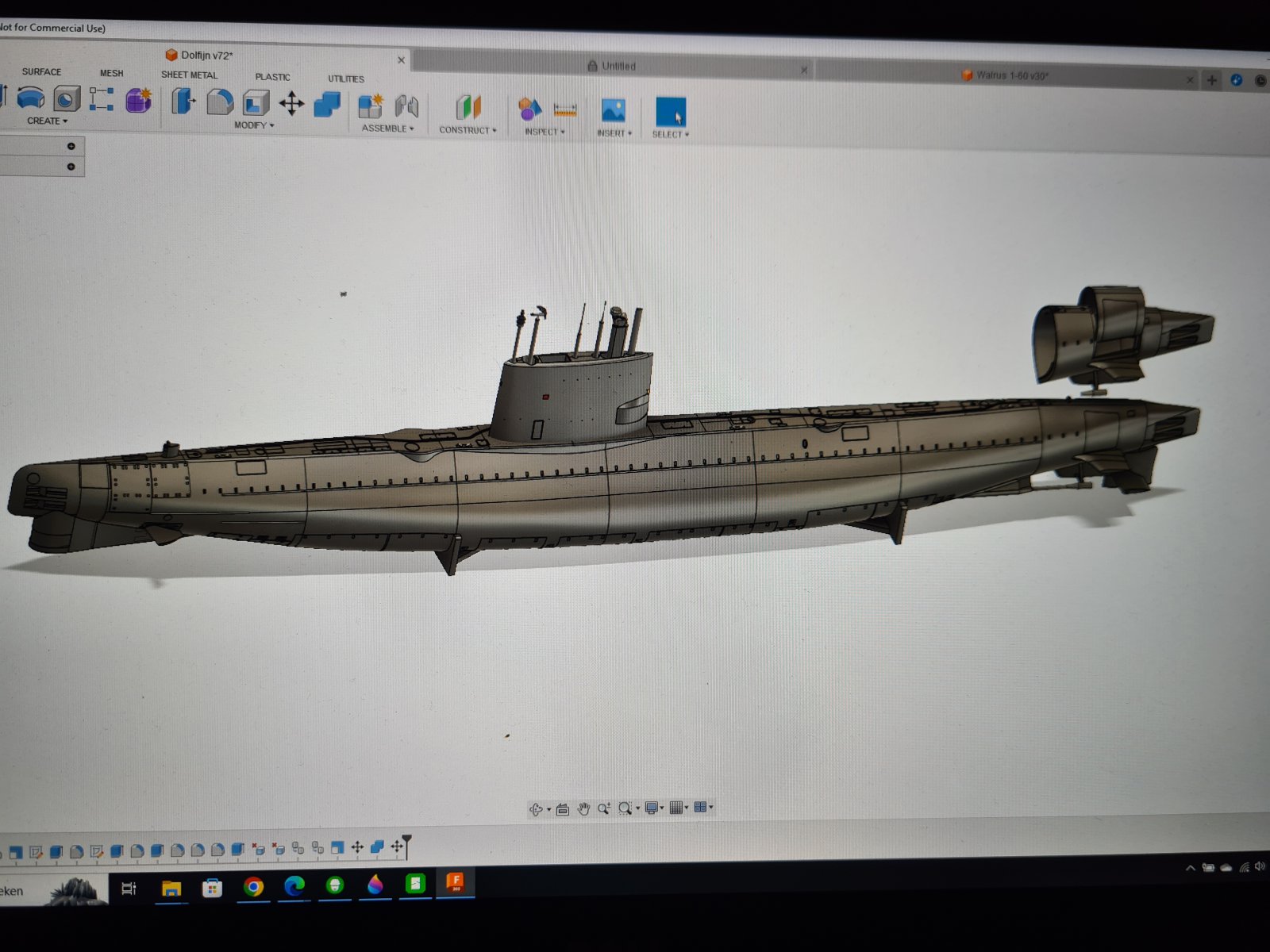Select the Revolve tool in Create group

30,98
